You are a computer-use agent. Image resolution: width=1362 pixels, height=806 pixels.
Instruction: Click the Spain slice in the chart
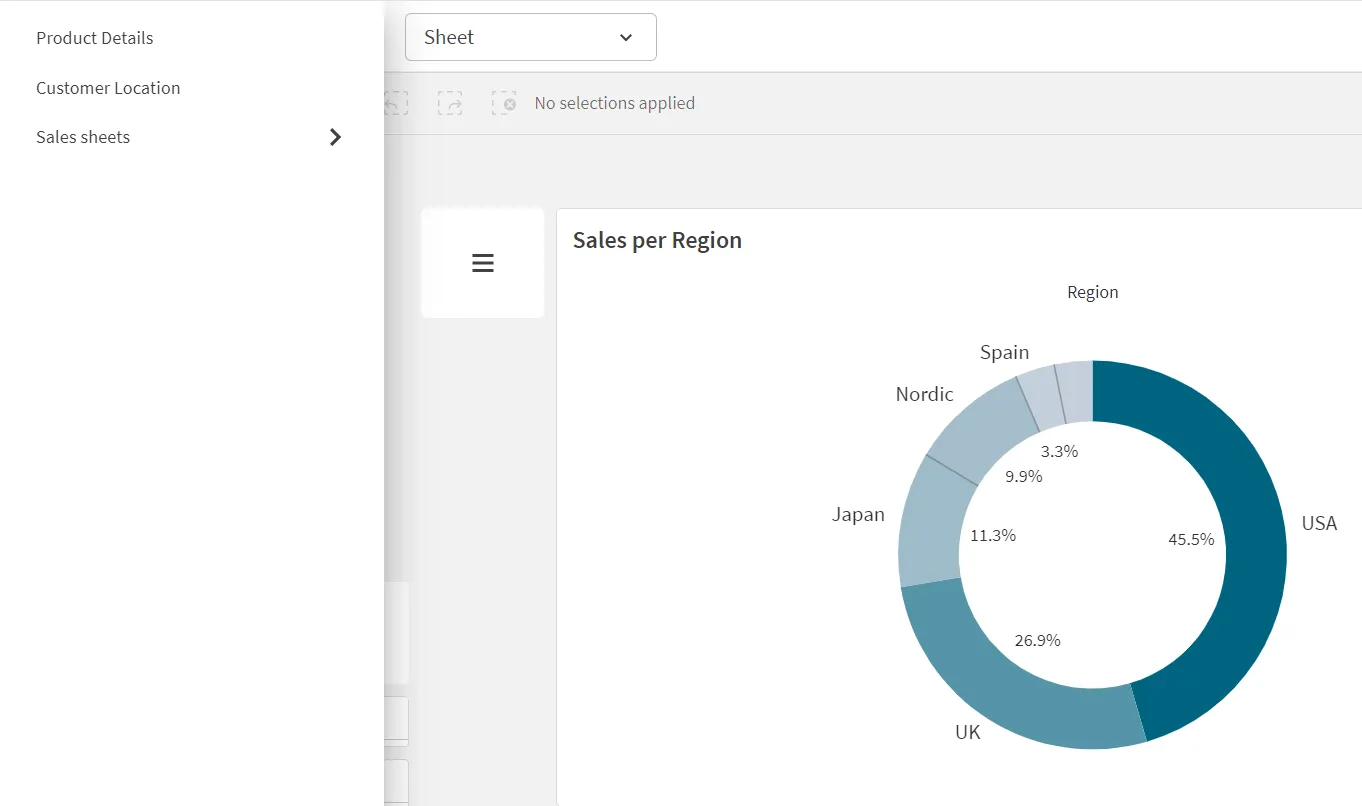point(1040,396)
